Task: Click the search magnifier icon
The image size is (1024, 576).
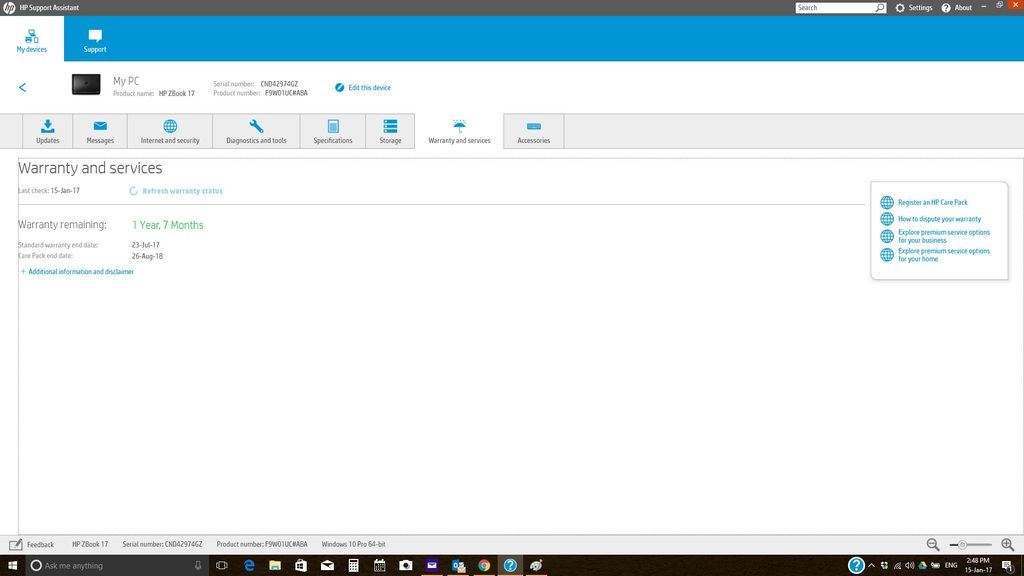Action: (x=880, y=8)
